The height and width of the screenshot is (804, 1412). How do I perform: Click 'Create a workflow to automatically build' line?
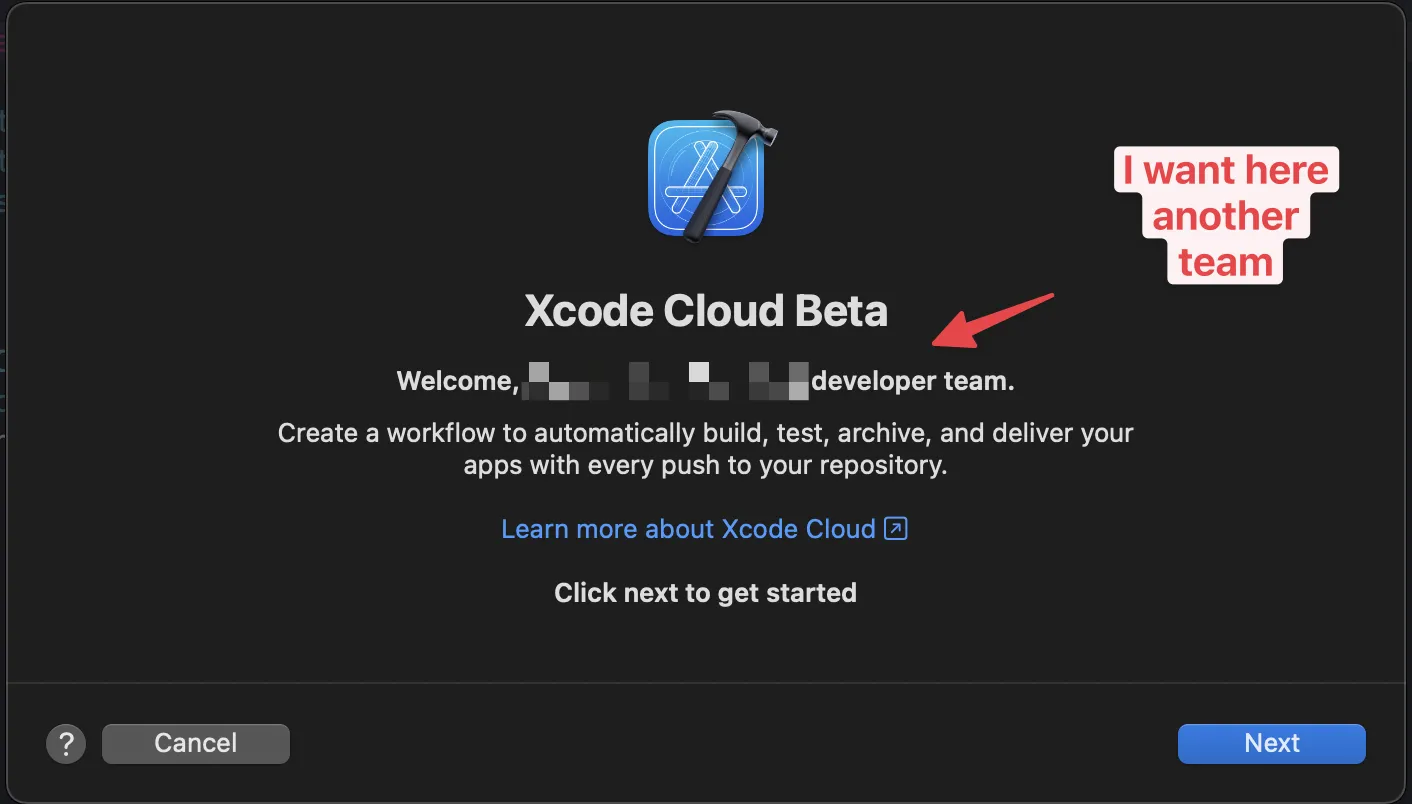coord(705,434)
